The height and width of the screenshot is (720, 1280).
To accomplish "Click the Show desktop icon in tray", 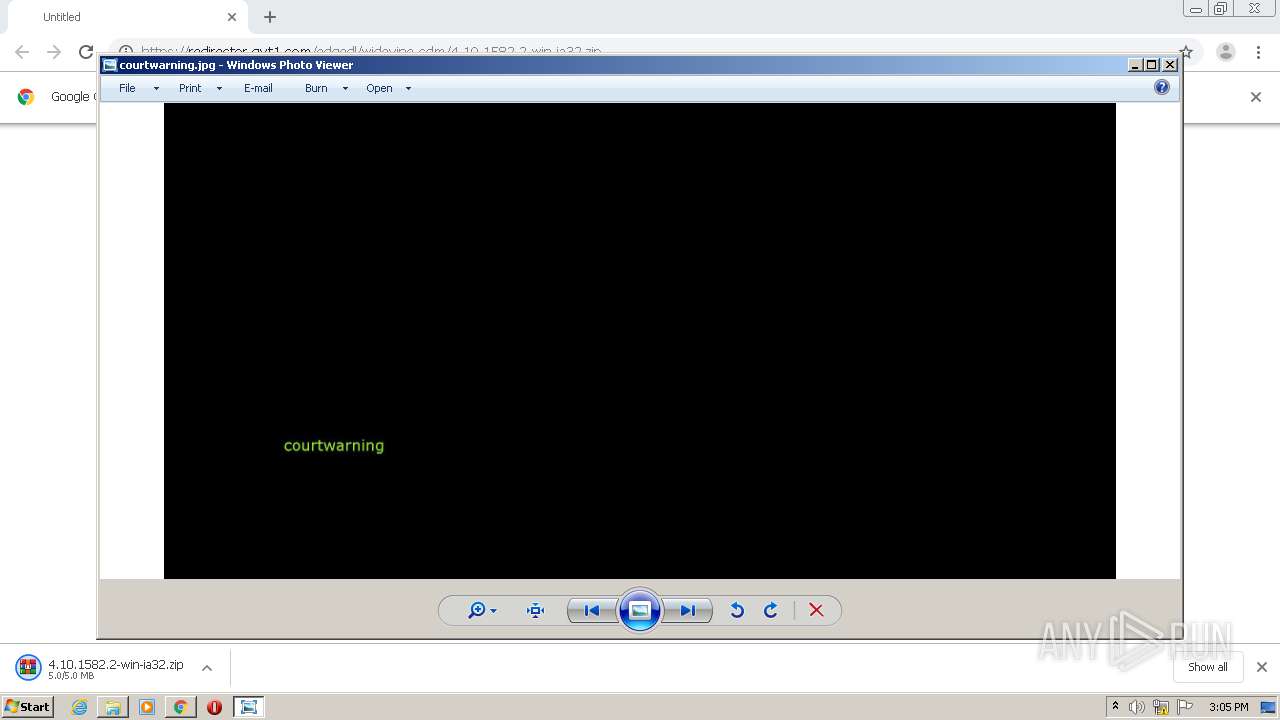I will (x=1268, y=707).
